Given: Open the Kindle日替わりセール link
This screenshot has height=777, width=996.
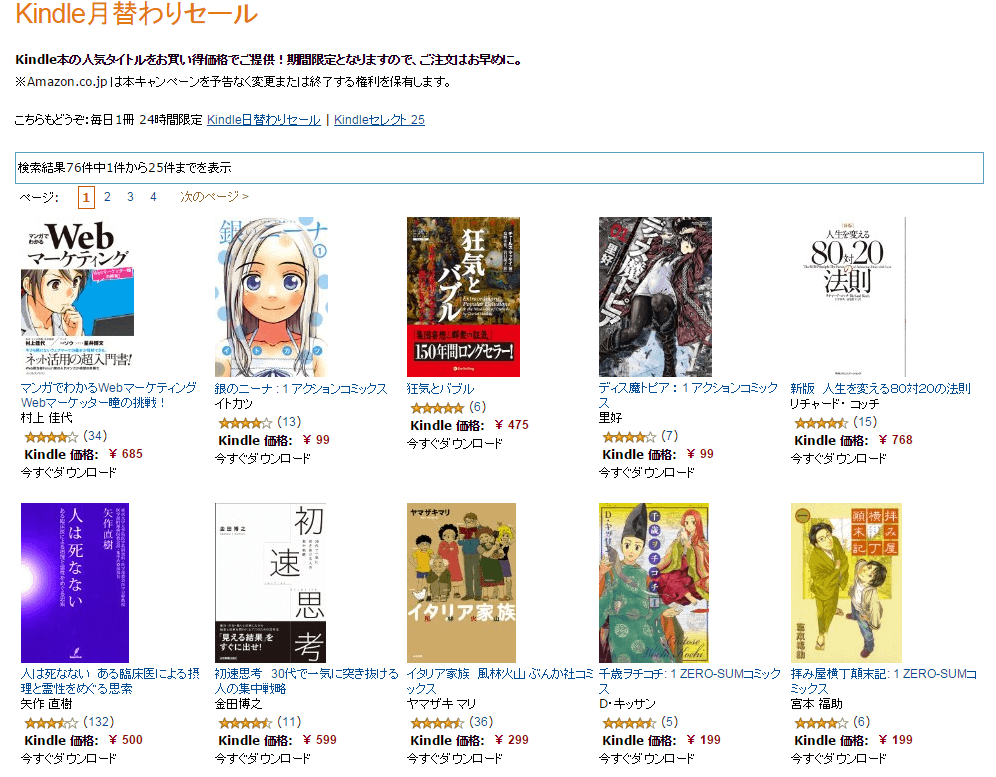Looking at the screenshot, I should pyautogui.click(x=264, y=119).
